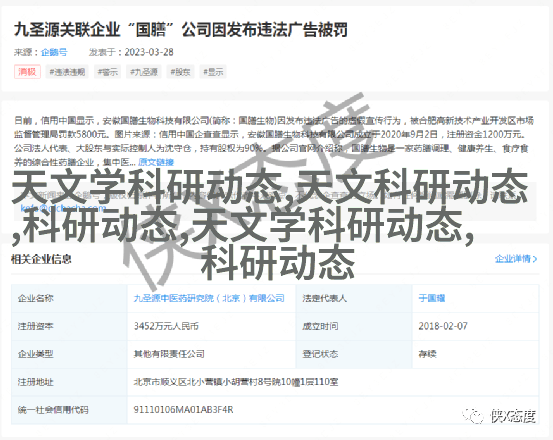Select the #九圣源 tag
Screen dimensions: 553x440
pos(144,72)
